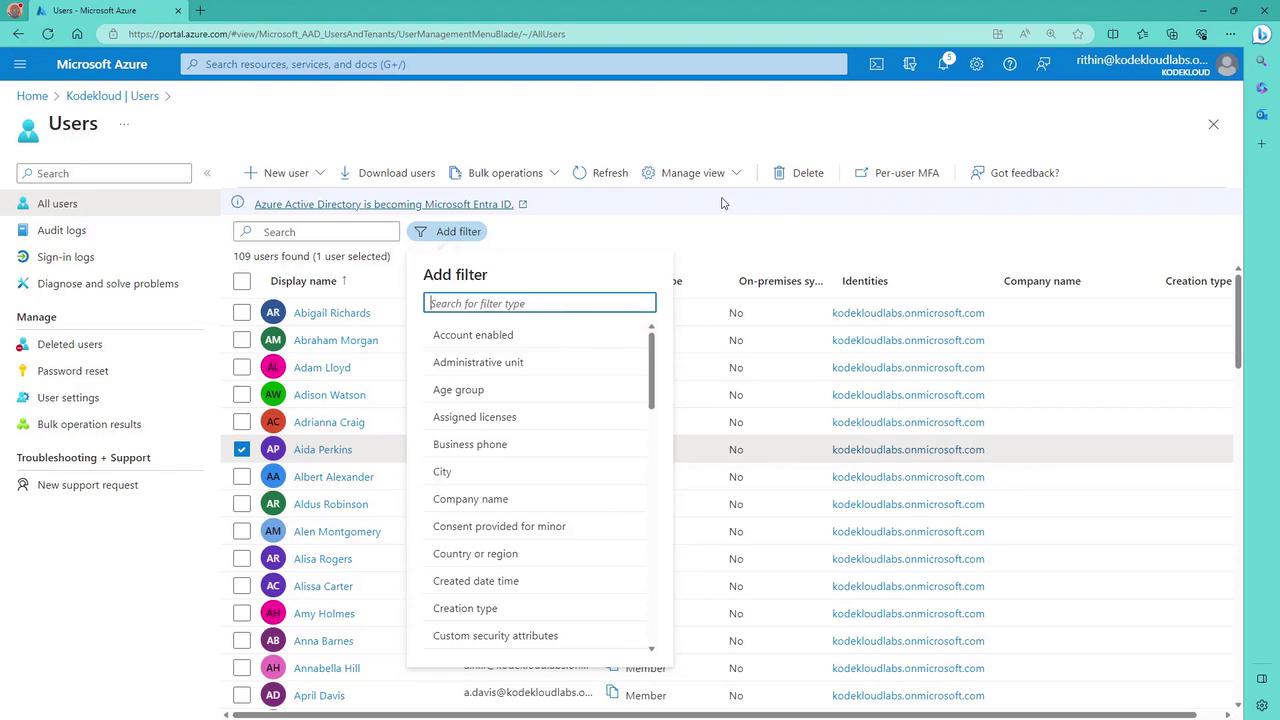Click the Deleted users icon
The width and height of the screenshot is (1280, 720).
click(24, 344)
